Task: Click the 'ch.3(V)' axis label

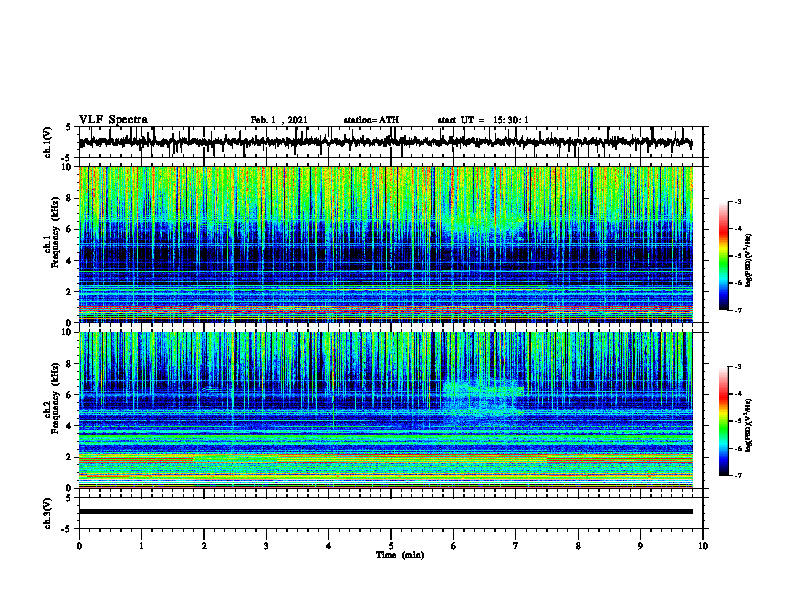Action: click(48, 513)
